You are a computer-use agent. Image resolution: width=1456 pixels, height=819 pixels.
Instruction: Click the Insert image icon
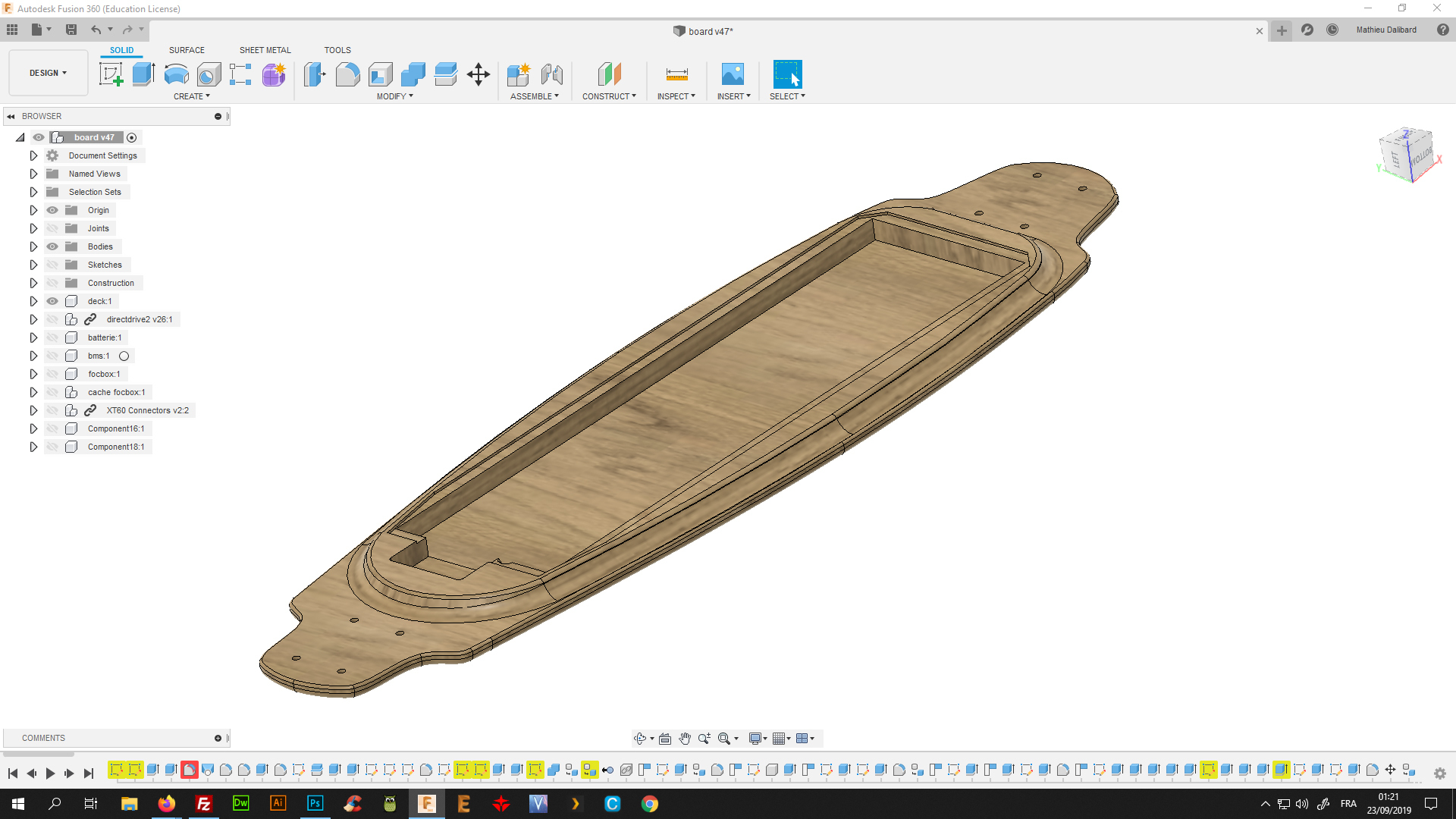point(733,74)
